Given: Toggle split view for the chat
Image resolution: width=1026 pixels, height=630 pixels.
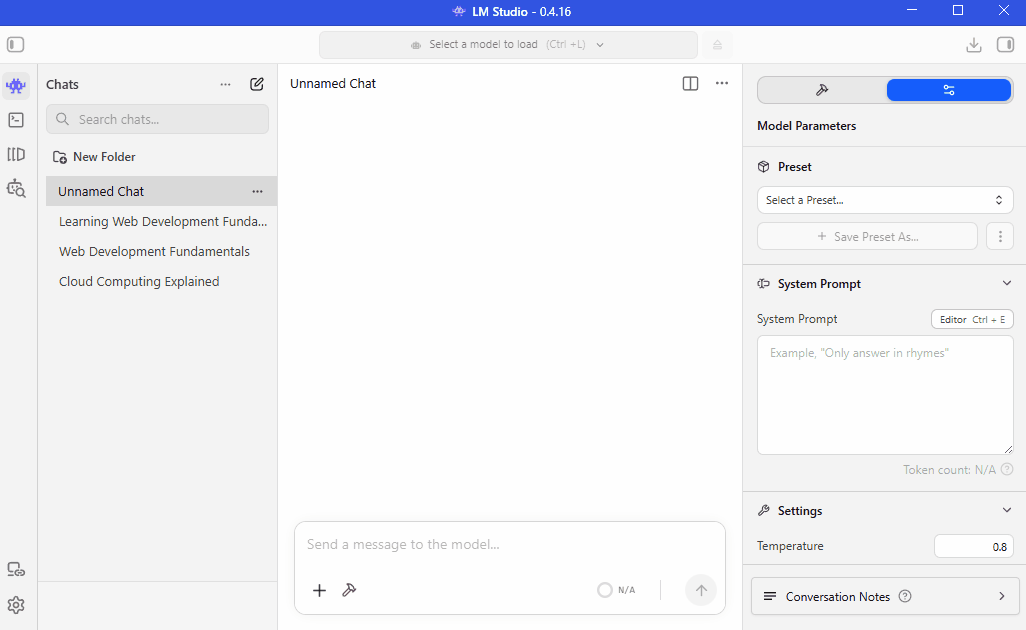Looking at the screenshot, I should coord(690,84).
